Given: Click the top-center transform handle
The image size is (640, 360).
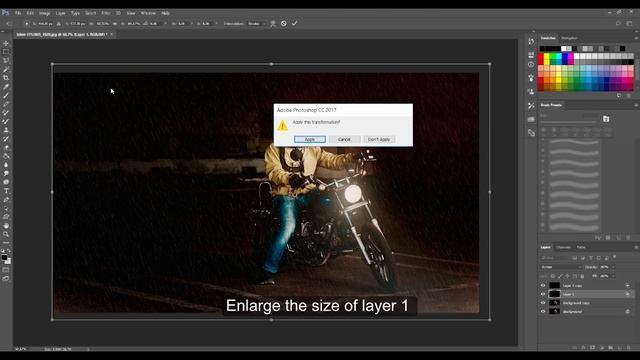Looking at the screenshot, I should tap(271, 64).
